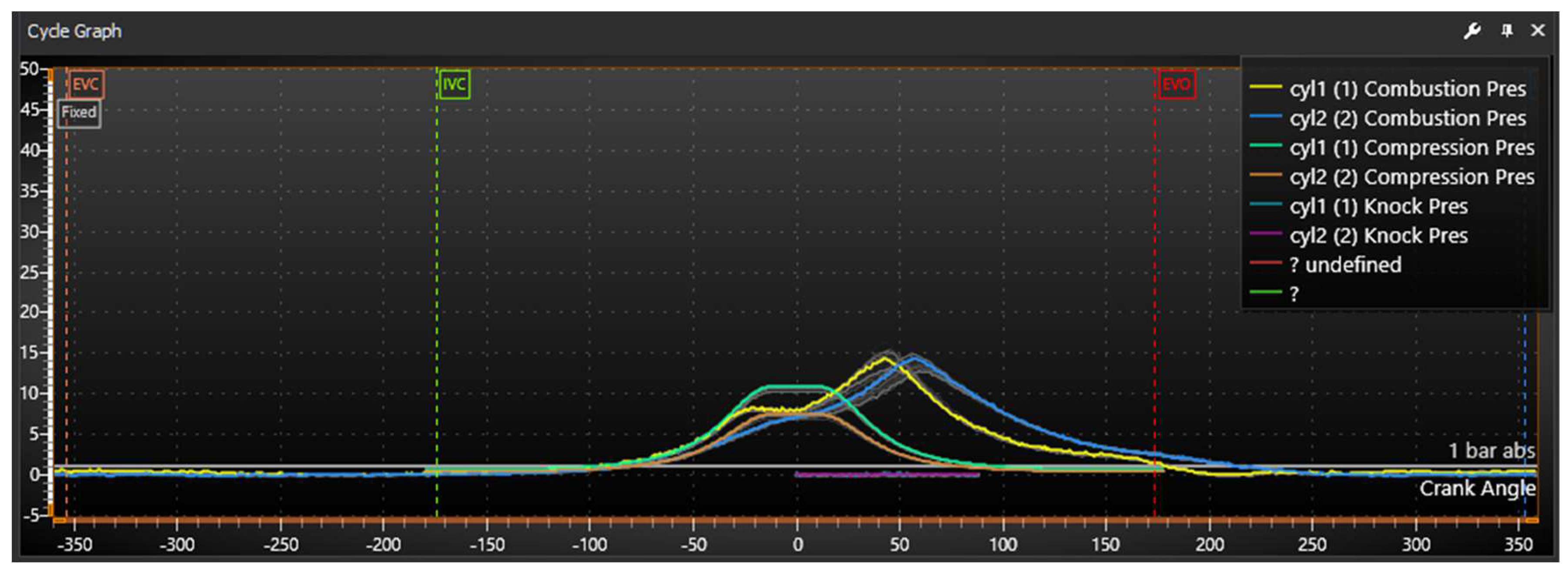
Task: Click the Cycle Graph panel title
Action: tap(74, 31)
